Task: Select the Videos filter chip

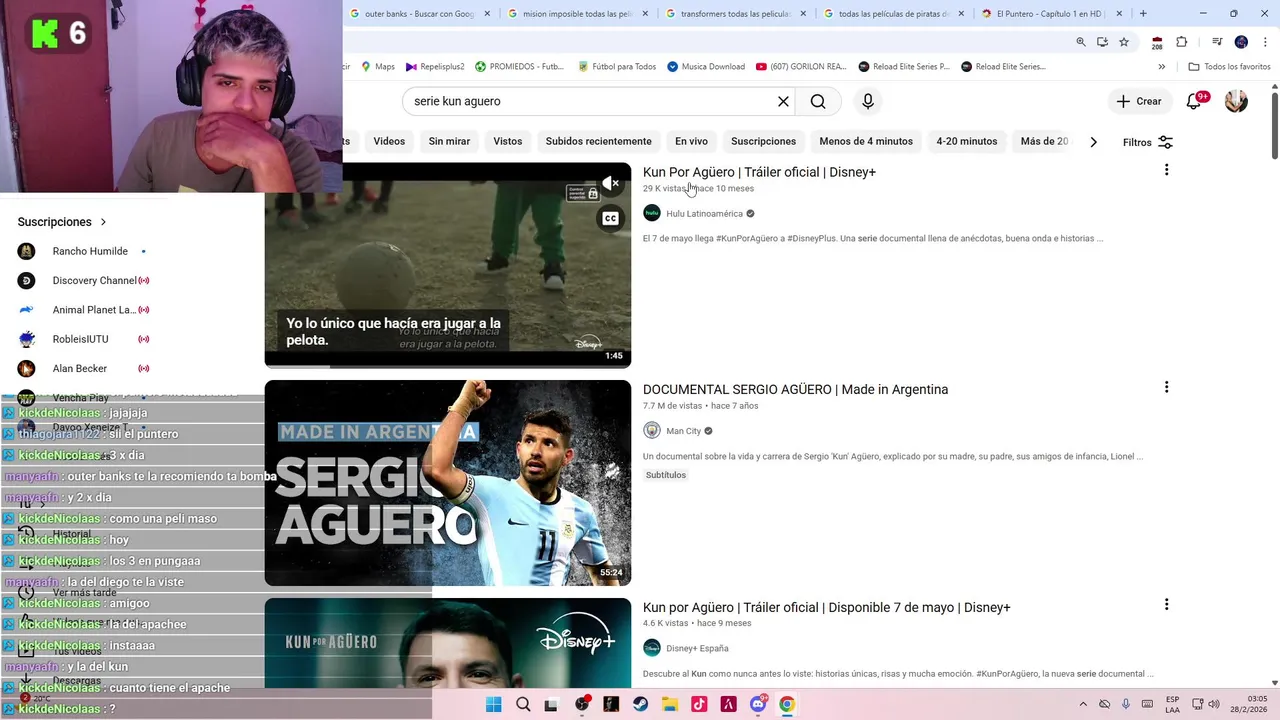Action: pos(389,141)
